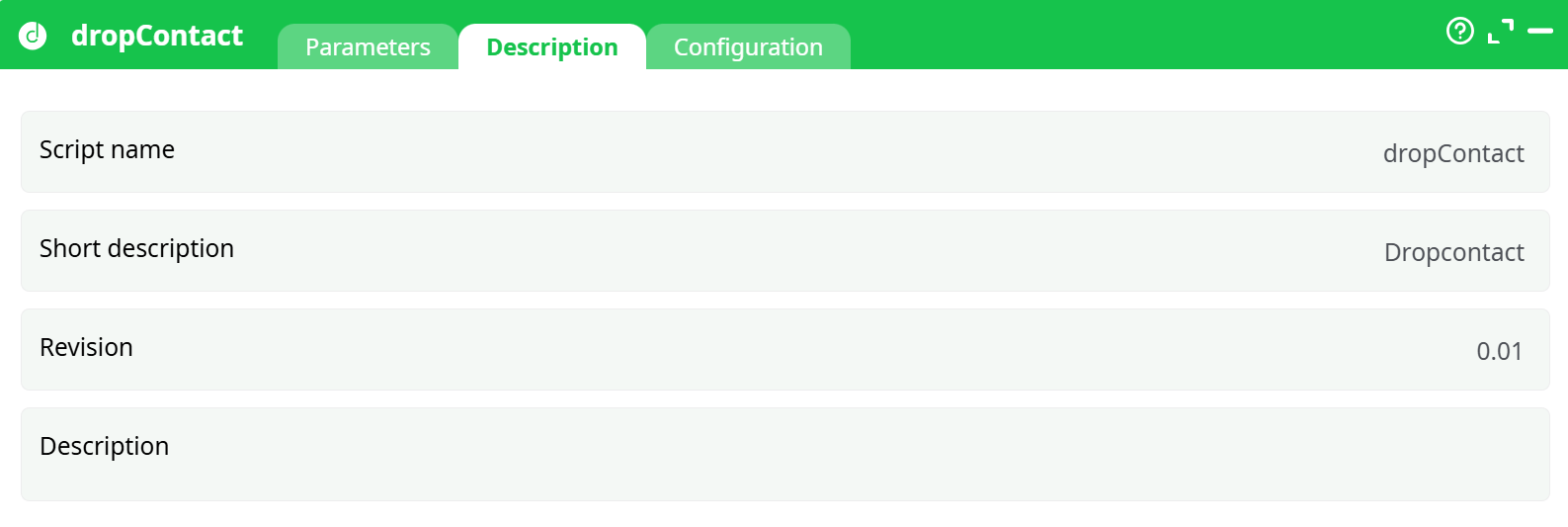The image size is (1568, 527).
Task: Click the dropContact logo icon
Action: [x=33, y=36]
